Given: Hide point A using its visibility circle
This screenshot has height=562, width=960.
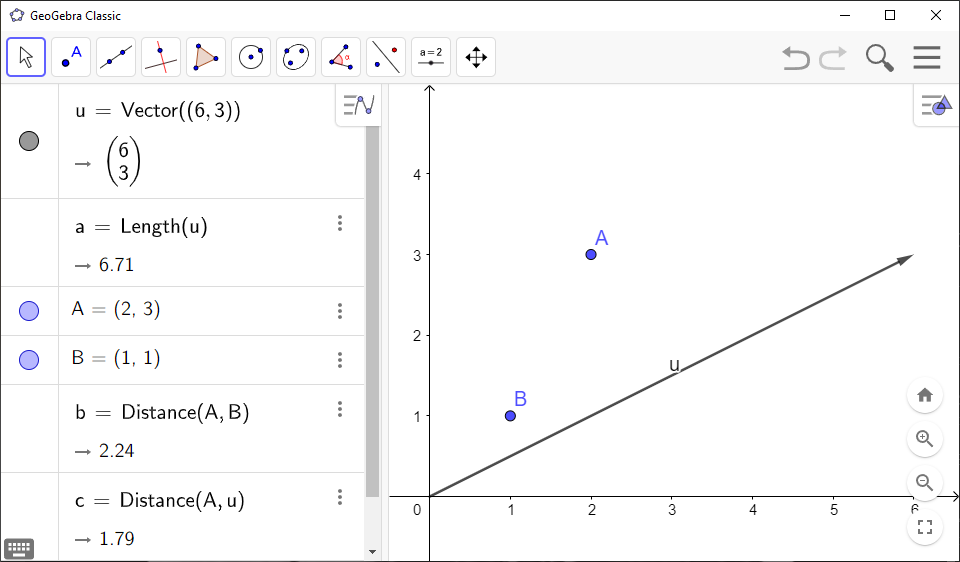Looking at the screenshot, I should pos(29,311).
